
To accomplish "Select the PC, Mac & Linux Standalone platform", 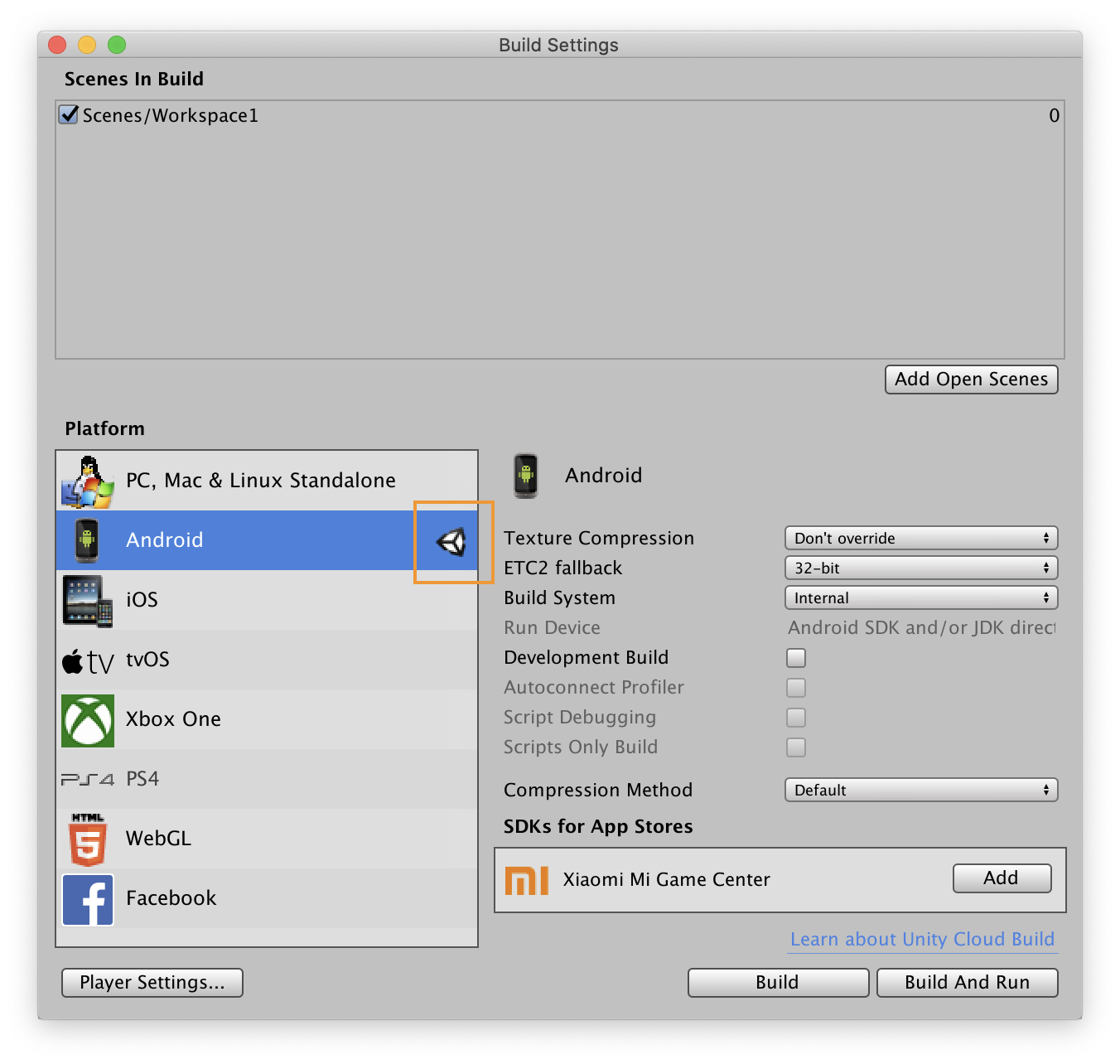I will [x=267, y=481].
